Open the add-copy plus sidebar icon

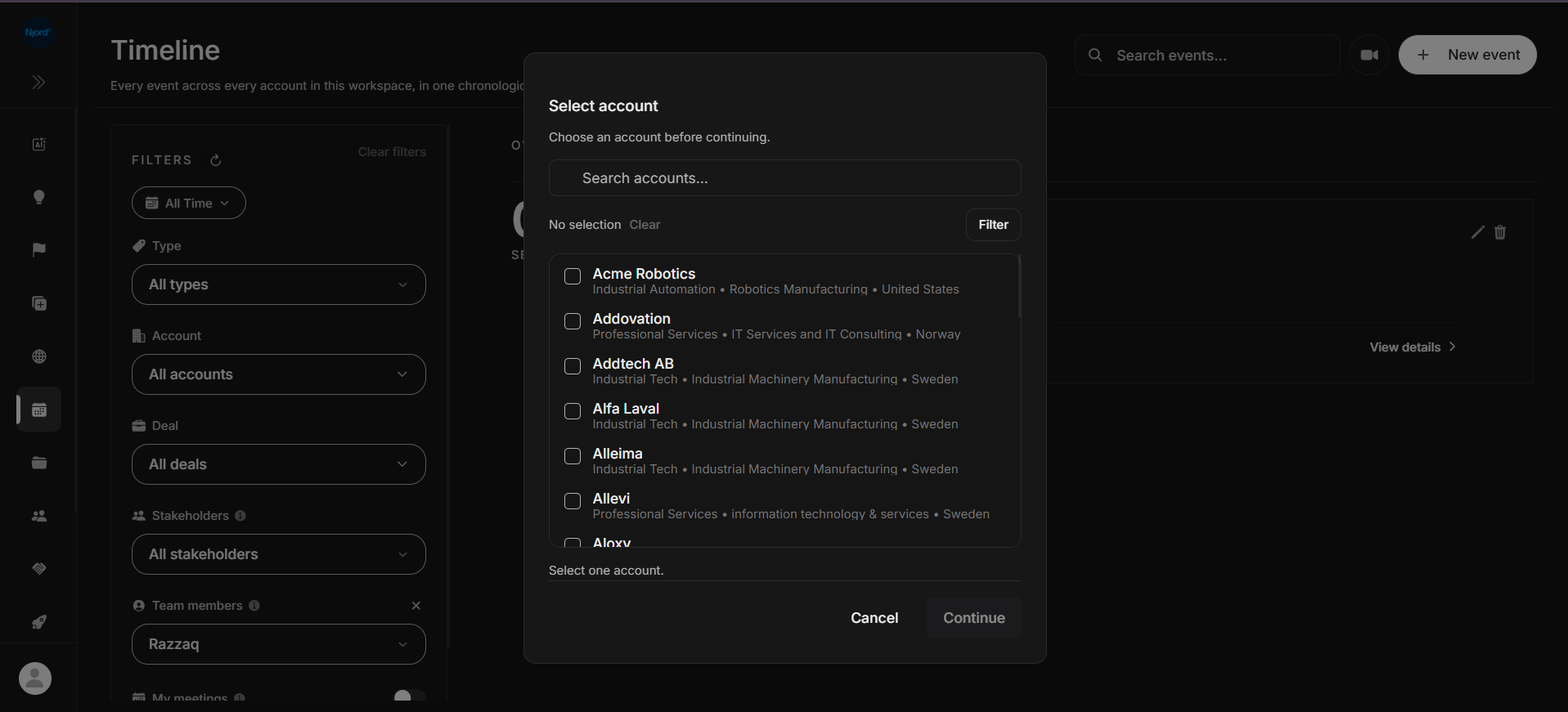[38, 303]
